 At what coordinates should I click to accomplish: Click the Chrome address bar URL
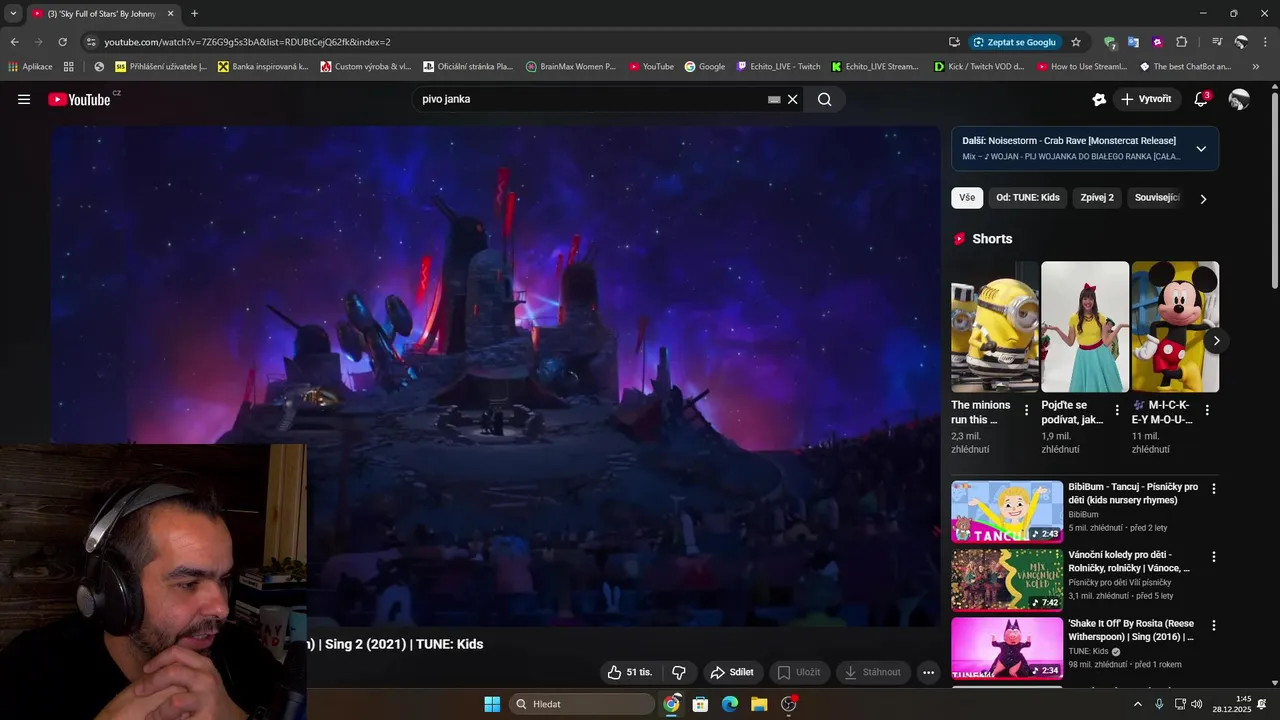[247, 42]
